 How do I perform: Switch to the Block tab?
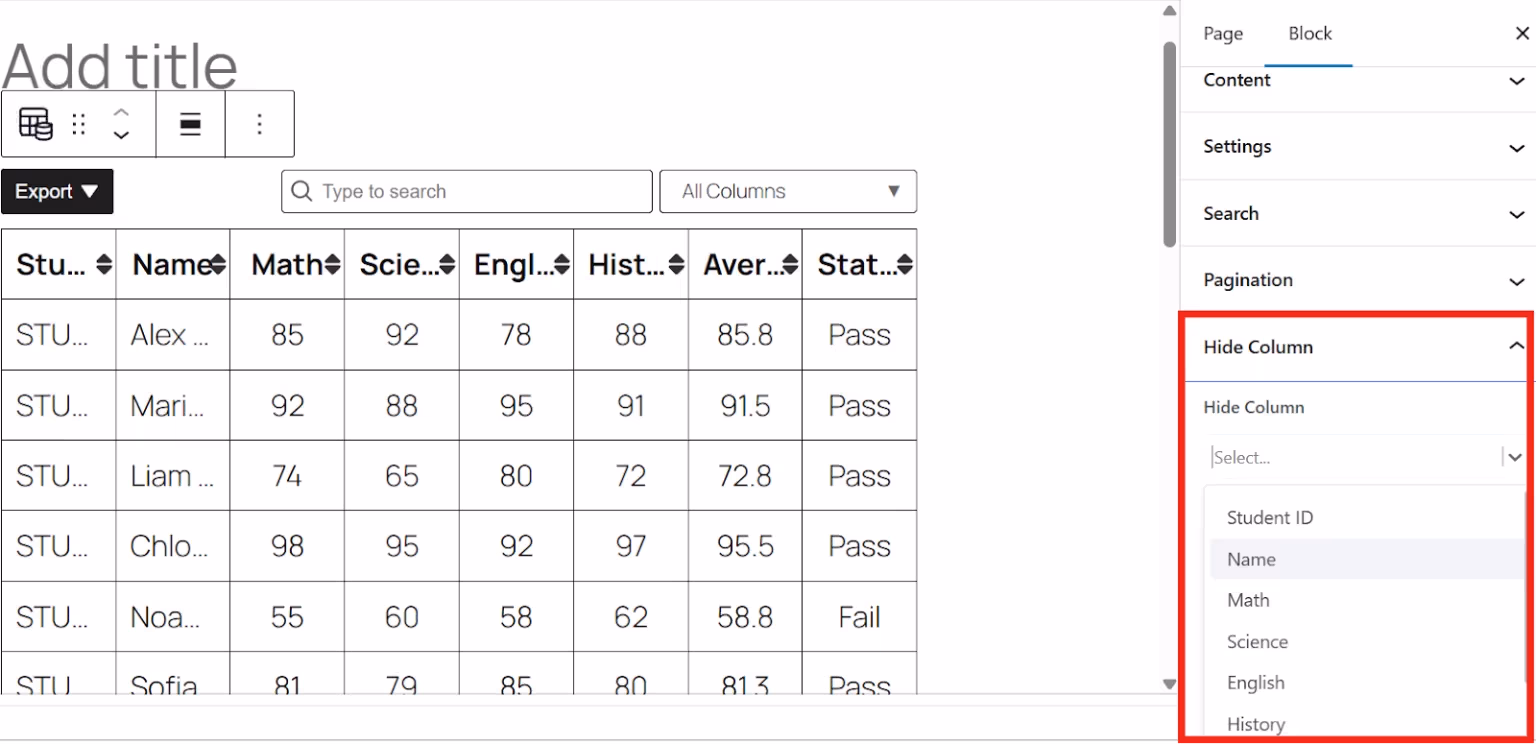pyautogui.click(x=1309, y=33)
